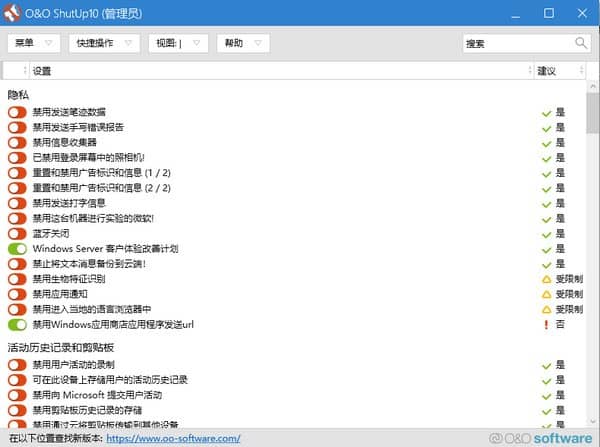Click the green checkmark for 蓝牙关闭
The width and height of the screenshot is (600, 447).
coord(546,234)
